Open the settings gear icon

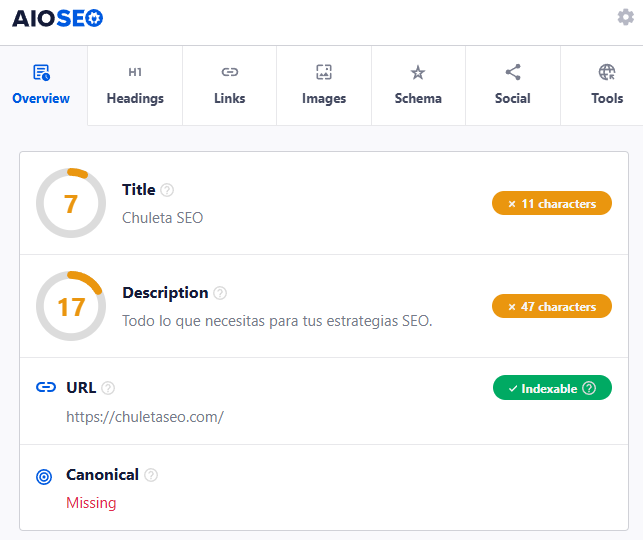625,17
